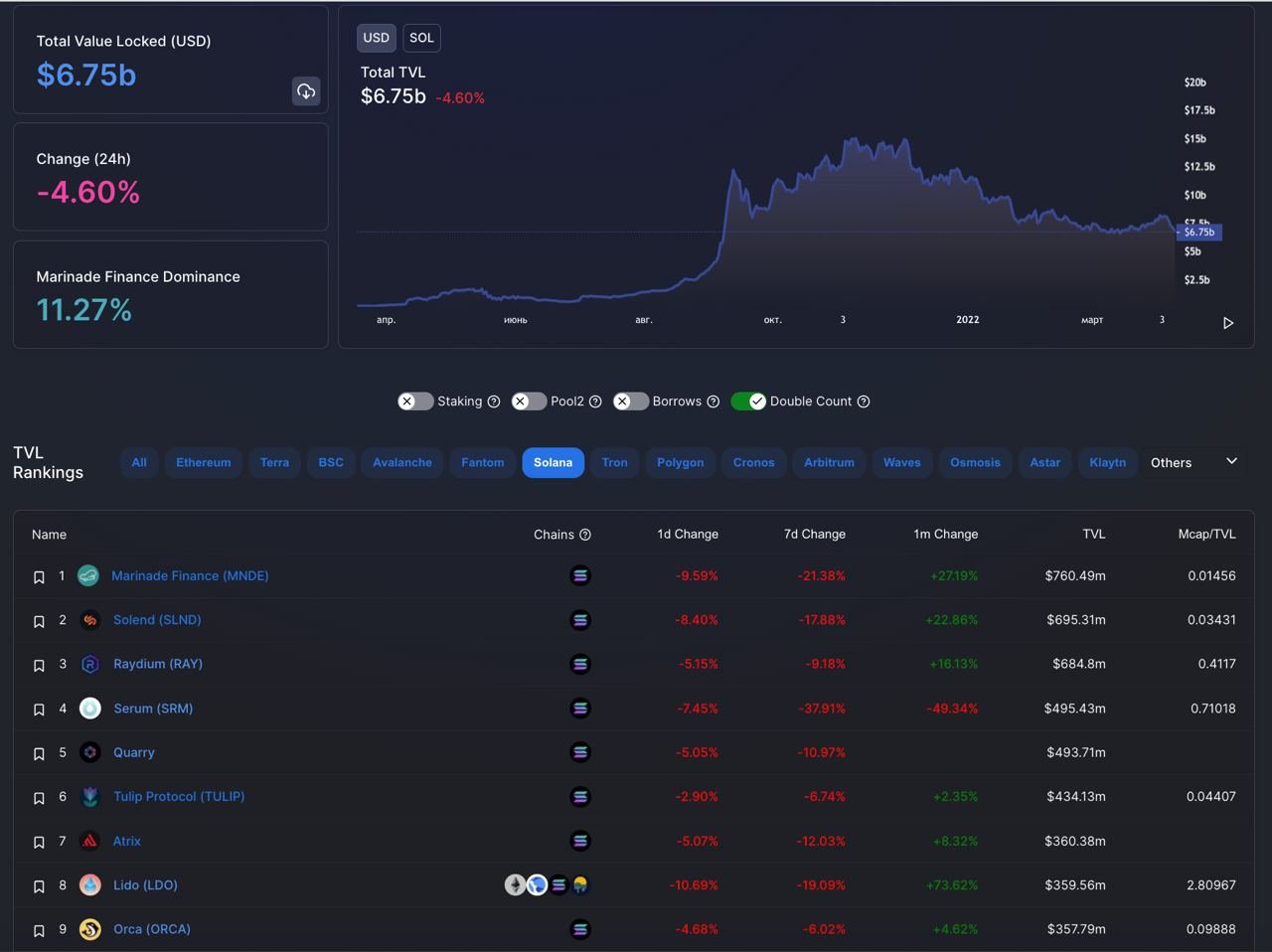The width and height of the screenshot is (1272, 952).
Task: Click the download CSV cloud icon
Action: 306,91
